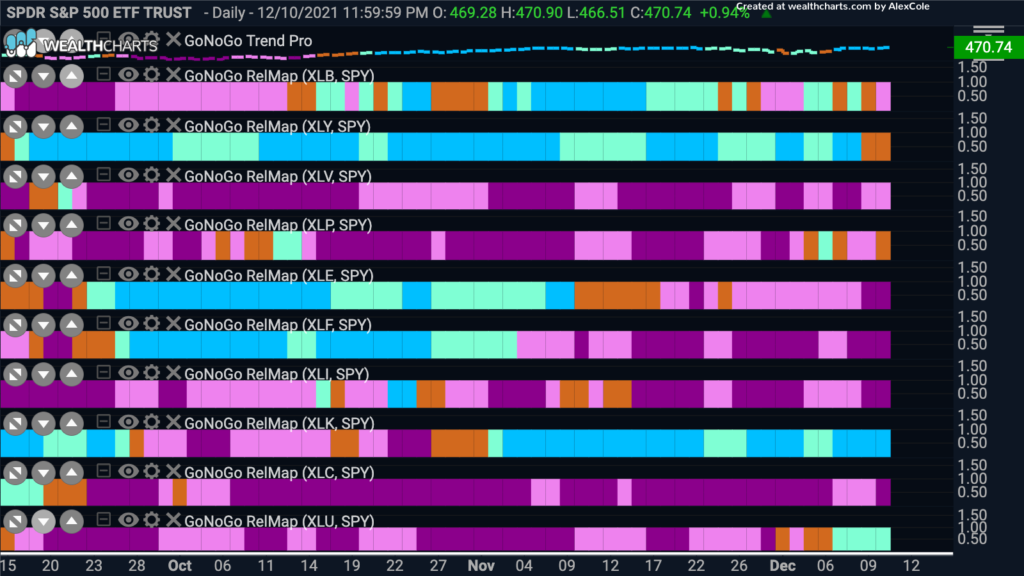Screen dimensions: 1024x576
Task: Maximize the XLY RelMap pane
Action: pyautogui.click(x=15, y=127)
